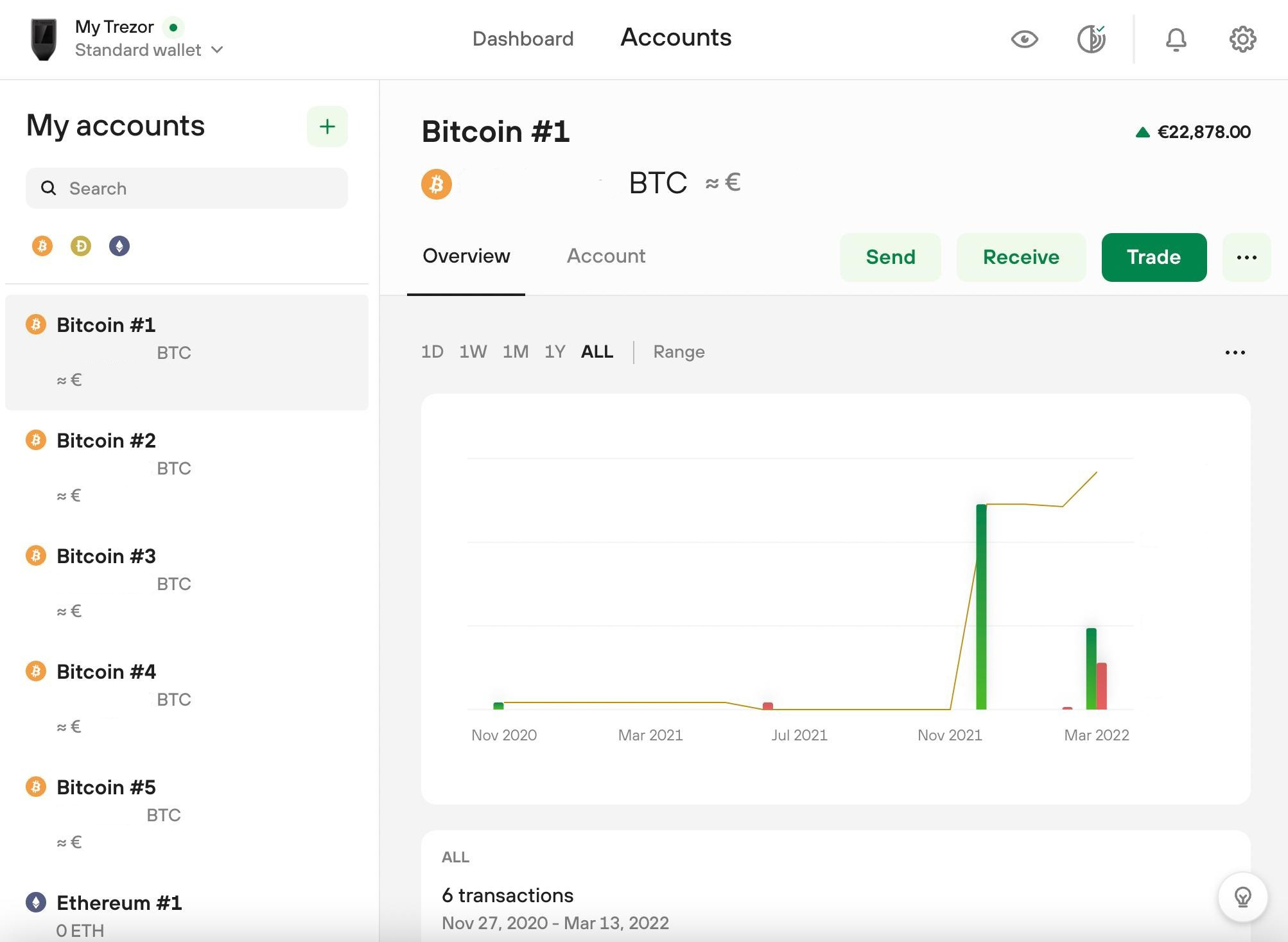
Task: Filter accounts by Bitcoin coin icon
Action: (42, 246)
